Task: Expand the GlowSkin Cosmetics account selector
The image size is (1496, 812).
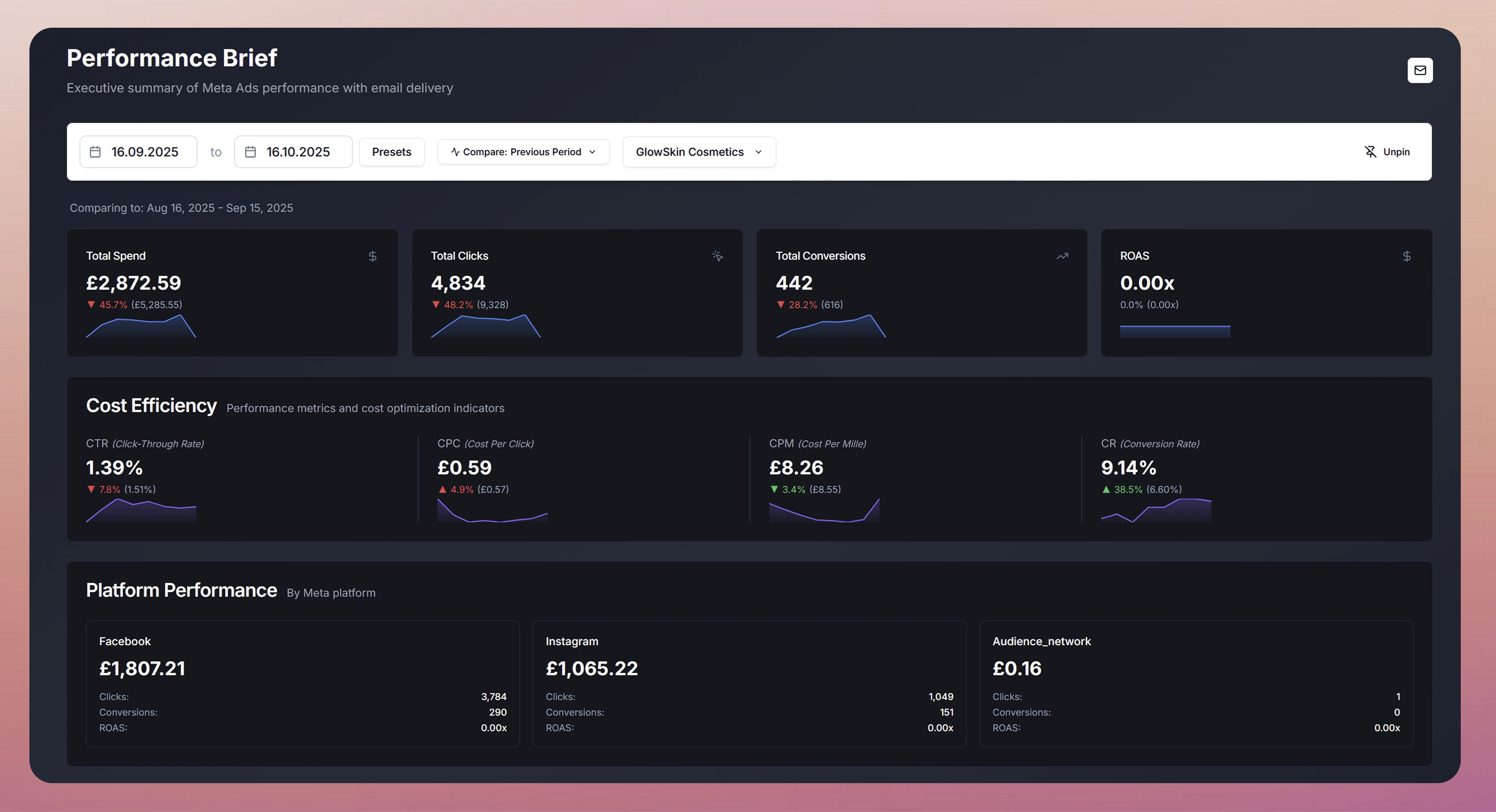Action: tap(689, 151)
